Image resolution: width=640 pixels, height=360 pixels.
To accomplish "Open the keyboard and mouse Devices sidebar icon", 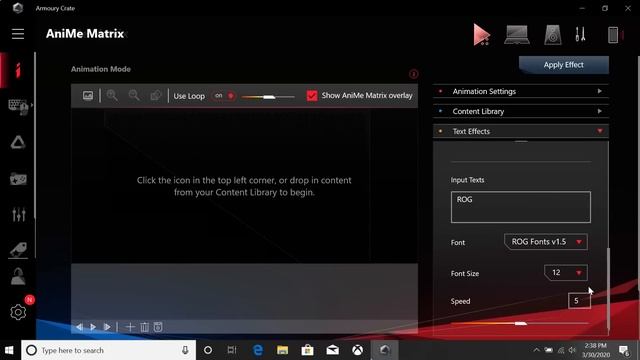I will coord(18,107).
